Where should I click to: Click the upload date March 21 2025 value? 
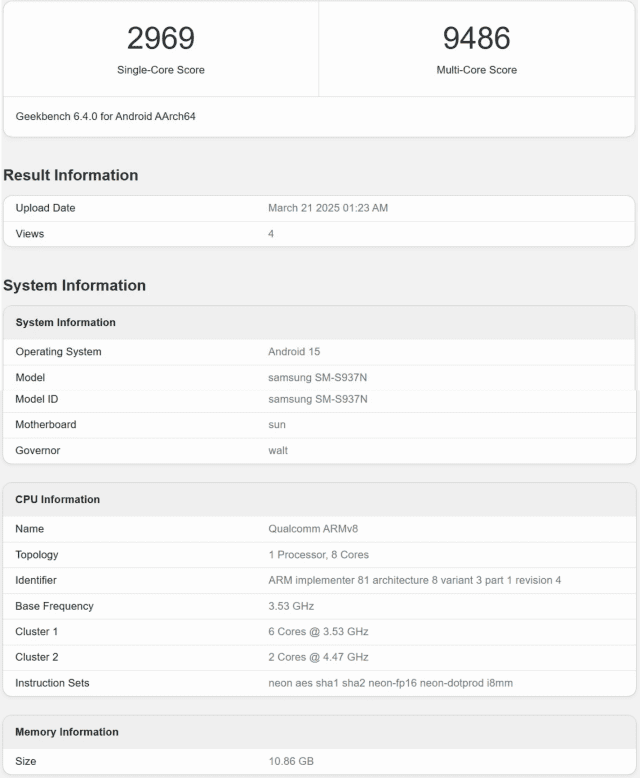click(328, 208)
